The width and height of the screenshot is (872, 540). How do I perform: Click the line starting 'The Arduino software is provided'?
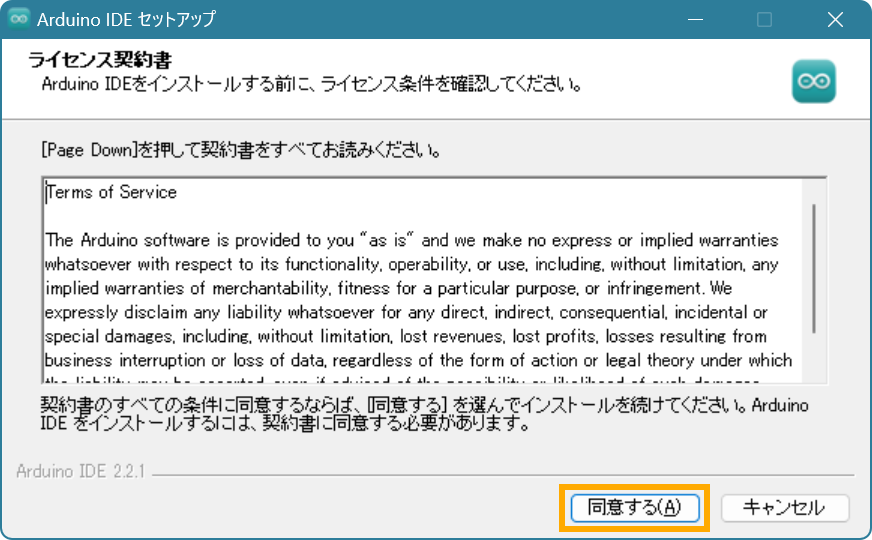click(x=412, y=240)
